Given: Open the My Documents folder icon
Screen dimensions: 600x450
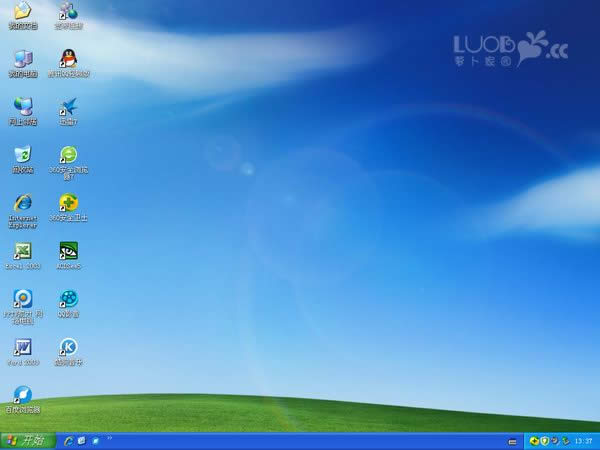Looking at the screenshot, I should pyautogui.click(x=22, y=12).
